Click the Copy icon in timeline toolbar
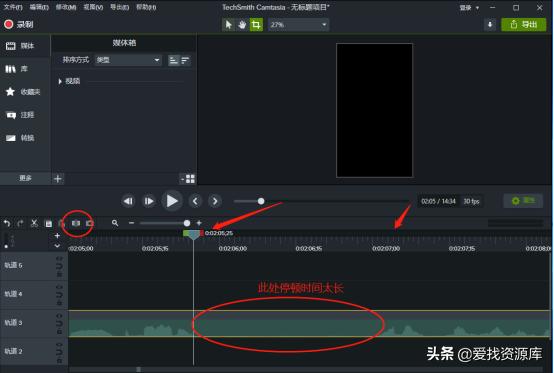The width and height of the screenshot is (554, 373). click(48, 223)
